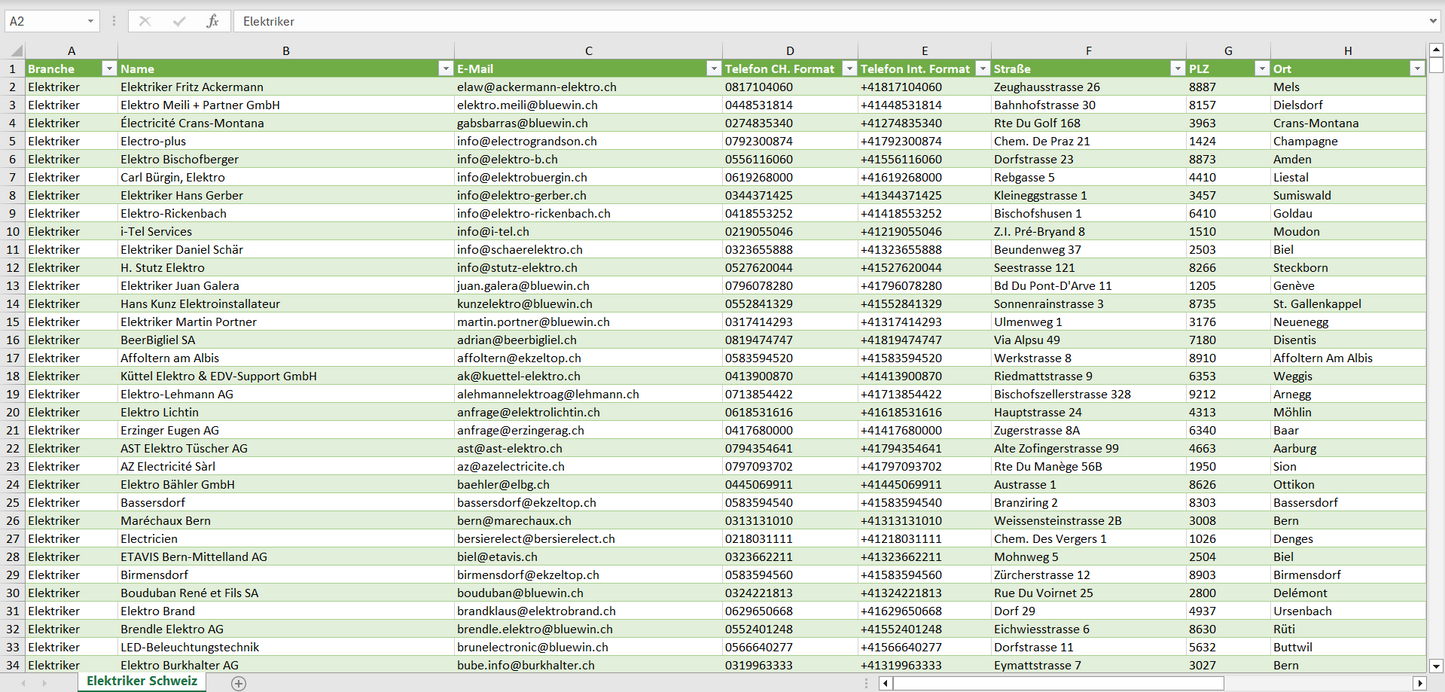Open the PLZ column filter dropdown
Image resolution: width=1445 pixels, height=692 pixels.
[x=1260, y=69]
